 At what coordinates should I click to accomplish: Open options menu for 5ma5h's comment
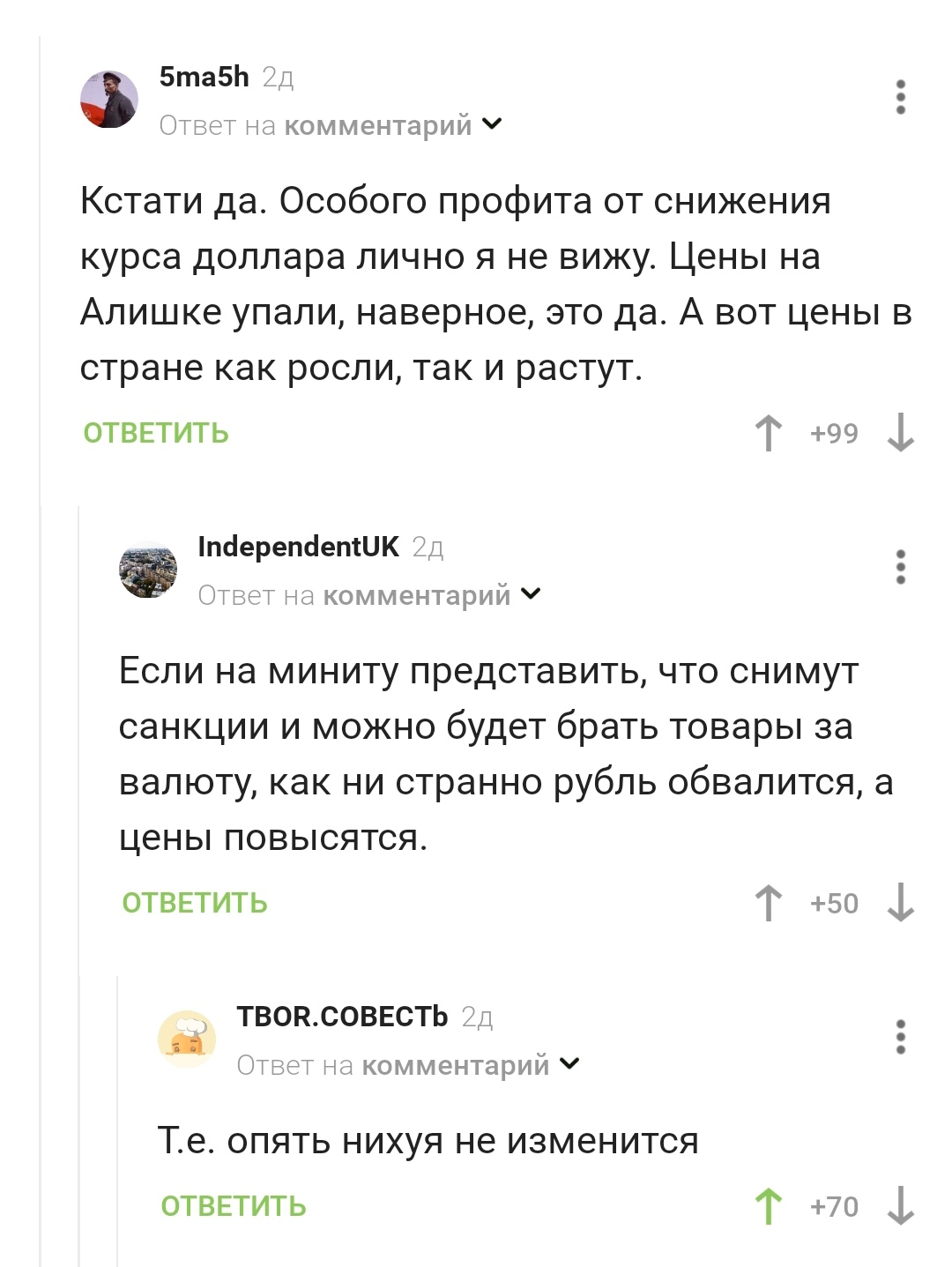pos(900,97)
